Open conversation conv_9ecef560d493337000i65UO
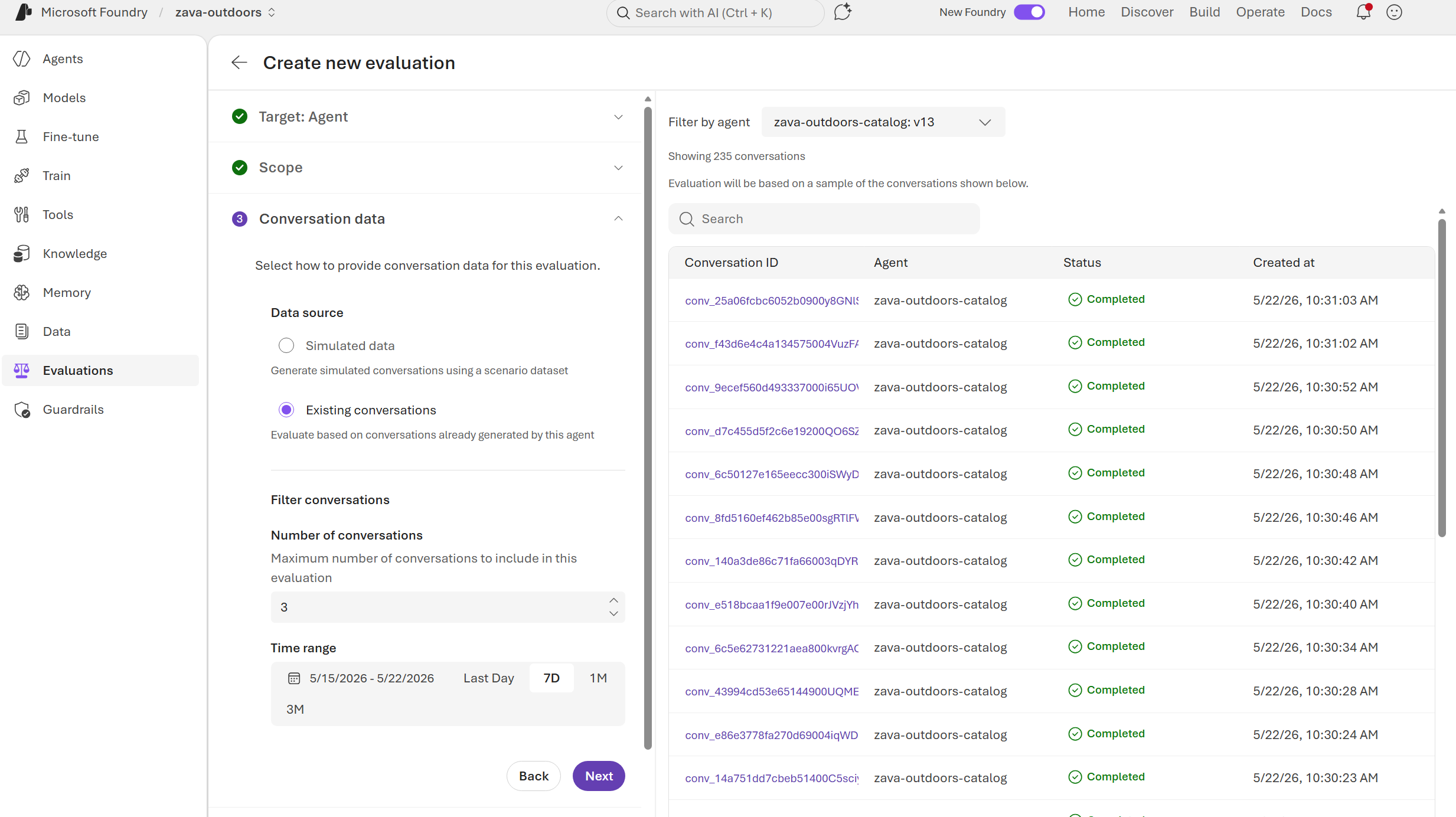 772,387
